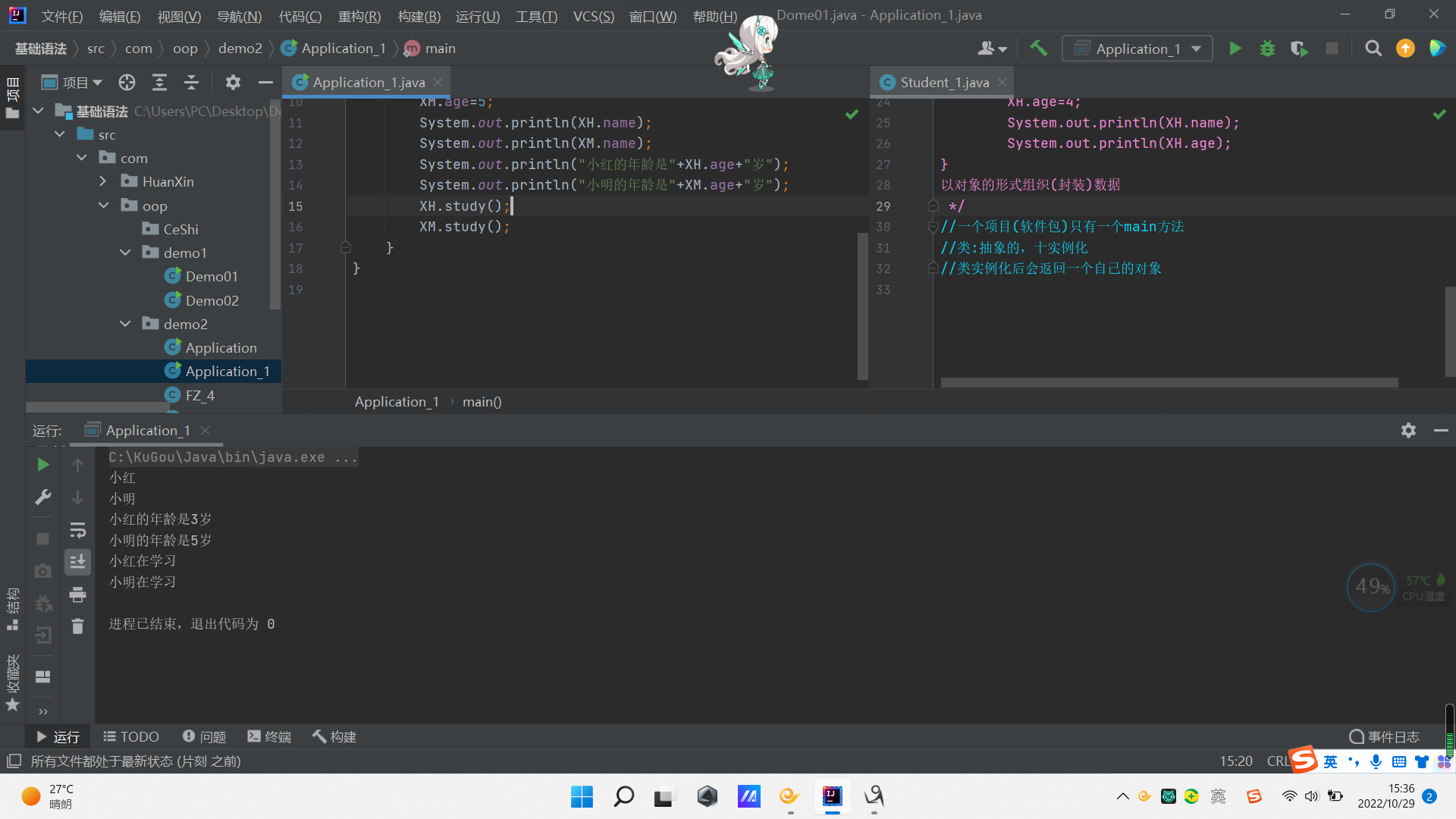Open the Search Everywhere magnifier
The image size is (1456, 819).
[1373, 49]
